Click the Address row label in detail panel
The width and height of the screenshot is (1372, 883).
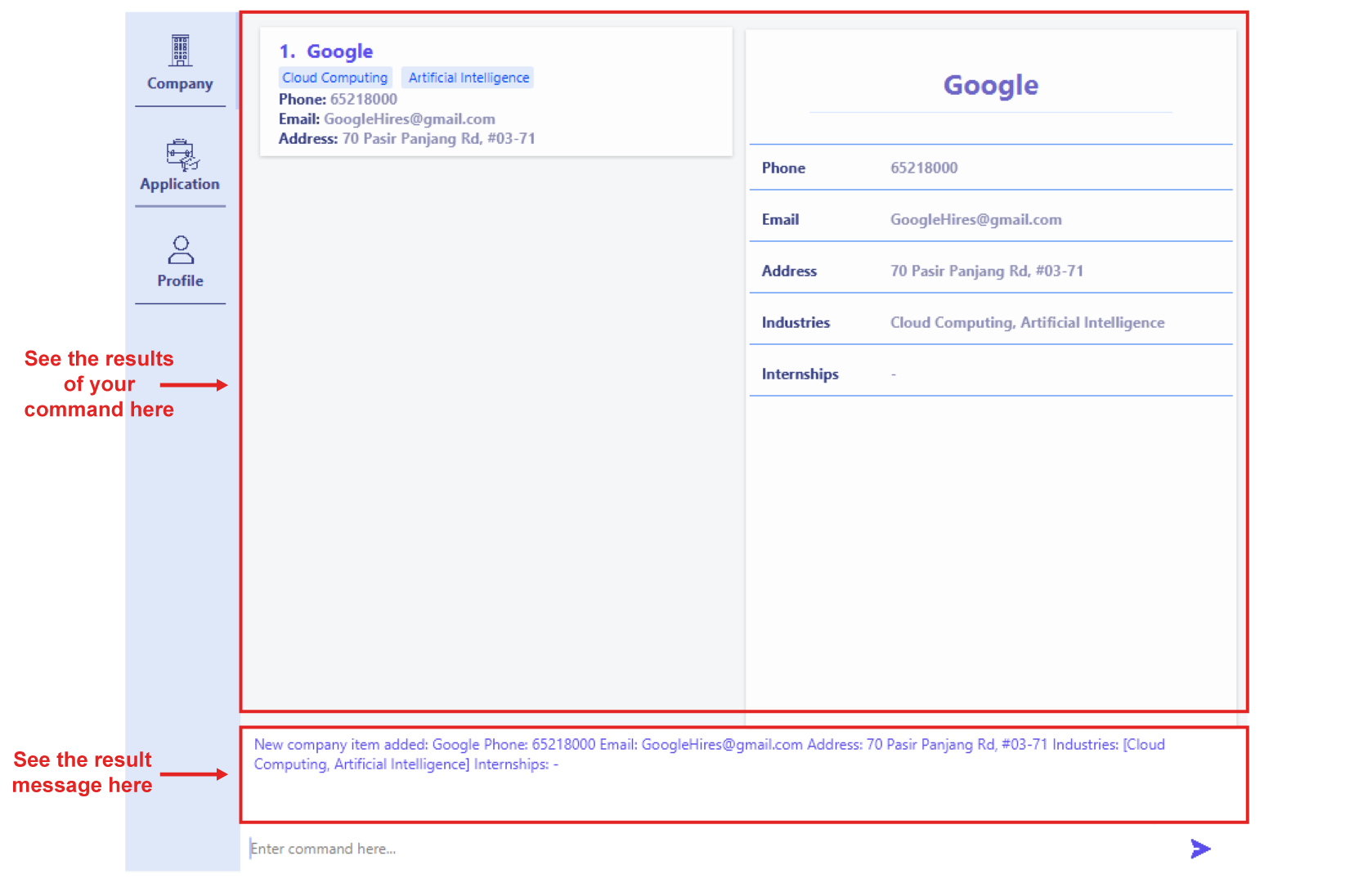(789, 271)
